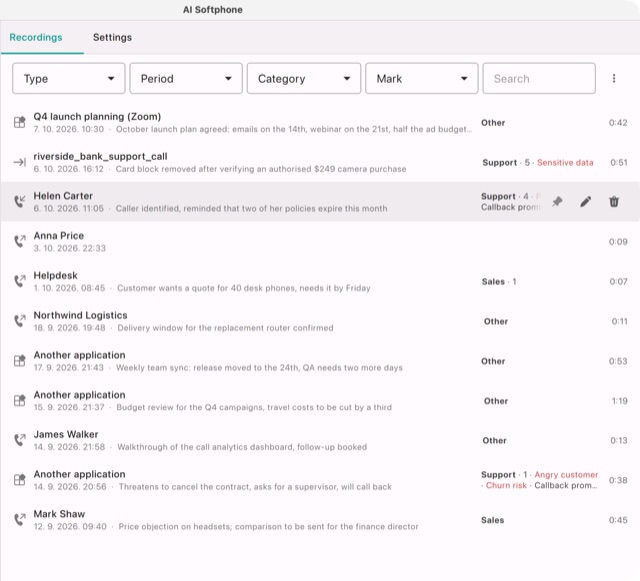Click the Sales category on Mark Shaw row
Image resolution: width=640 pixels, height=581 pixels.
click(x=492, y=520)
